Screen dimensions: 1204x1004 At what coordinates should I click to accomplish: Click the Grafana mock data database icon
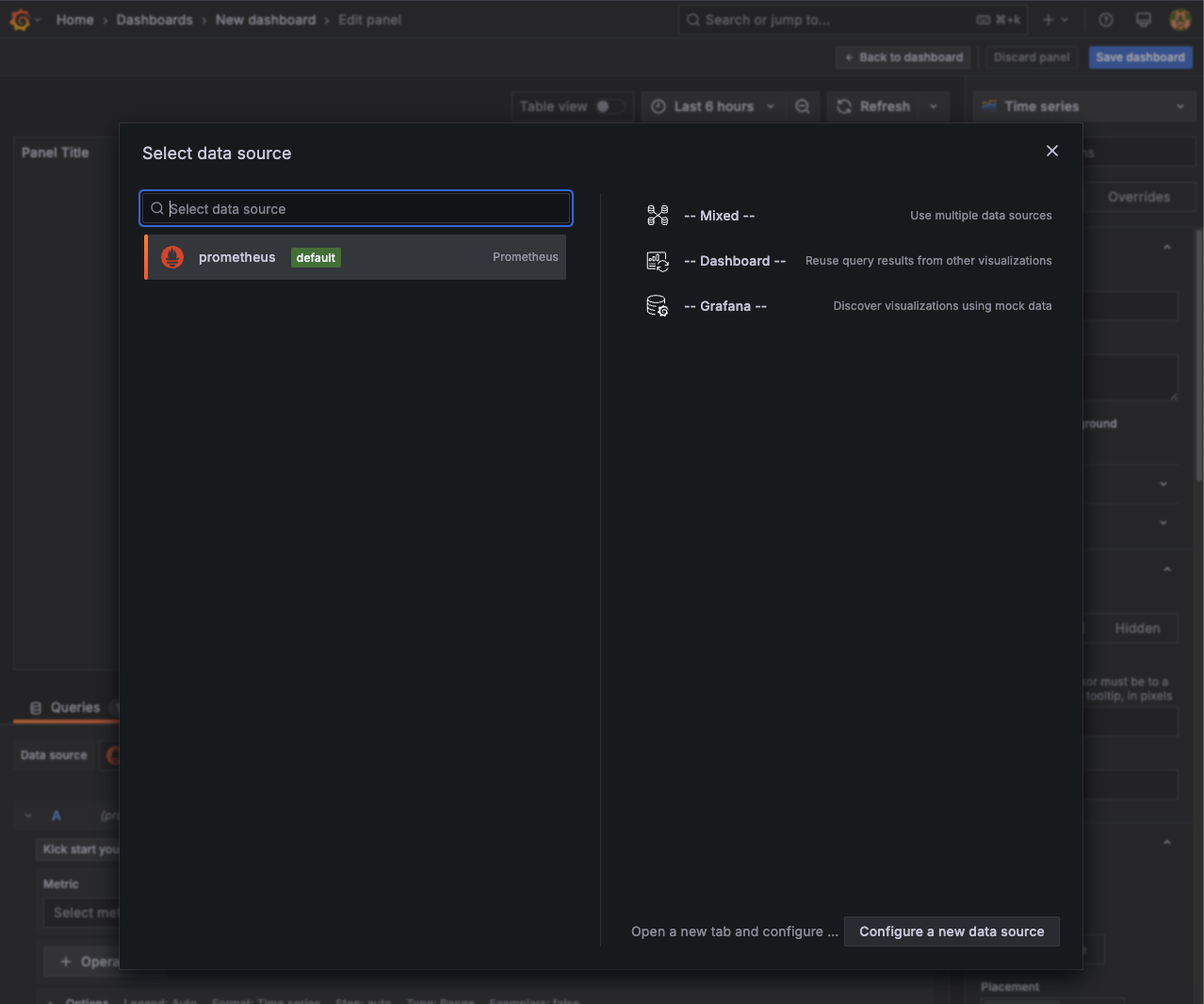[x=658, y=306]
